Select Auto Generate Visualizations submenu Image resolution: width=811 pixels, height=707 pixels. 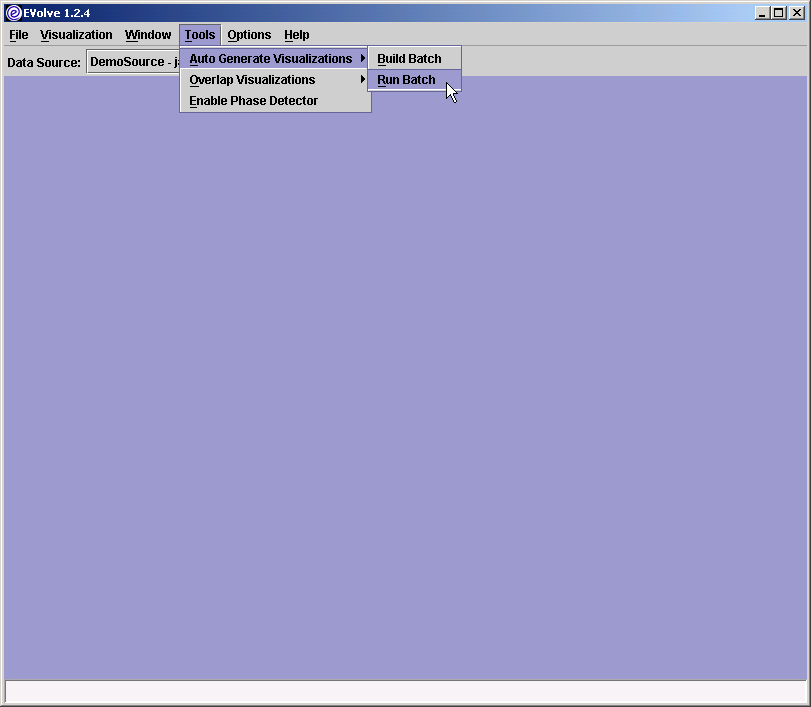(x=275, y=58)
